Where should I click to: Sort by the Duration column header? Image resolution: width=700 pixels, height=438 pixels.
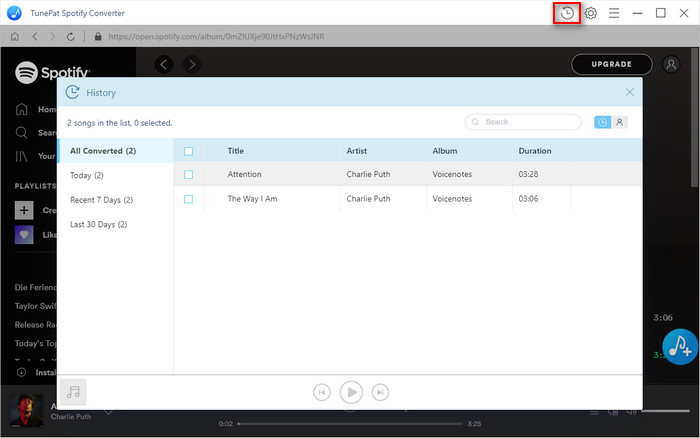click(535, 151)
